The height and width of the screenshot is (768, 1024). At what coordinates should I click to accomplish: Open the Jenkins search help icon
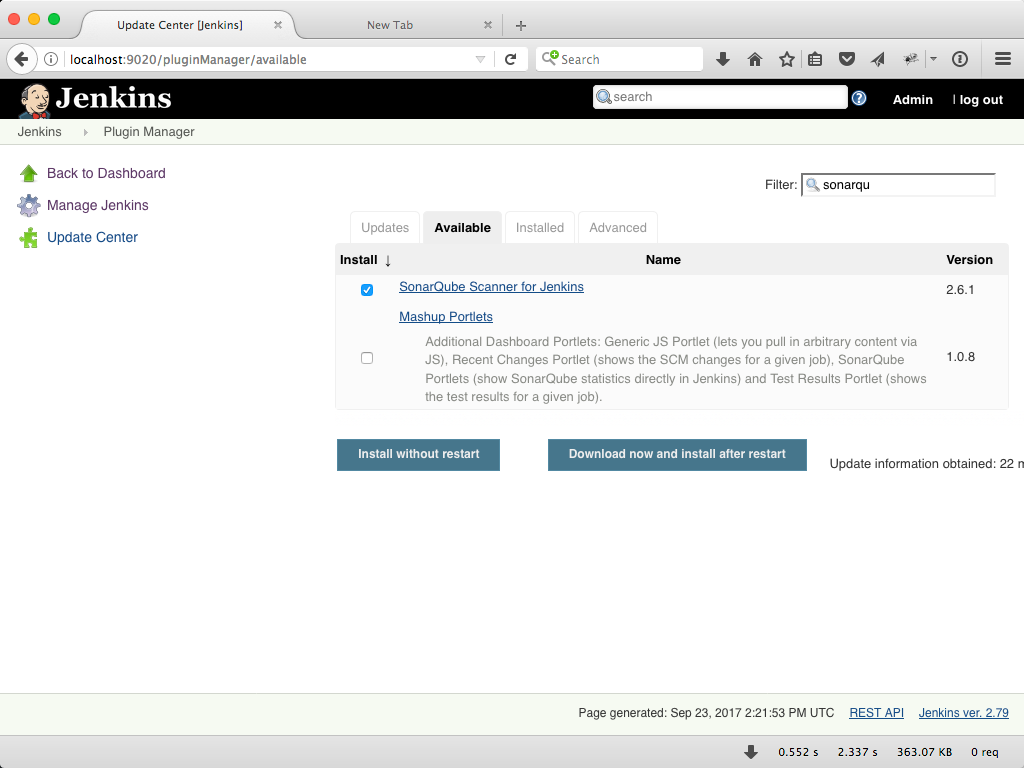(x=859, y=98)
